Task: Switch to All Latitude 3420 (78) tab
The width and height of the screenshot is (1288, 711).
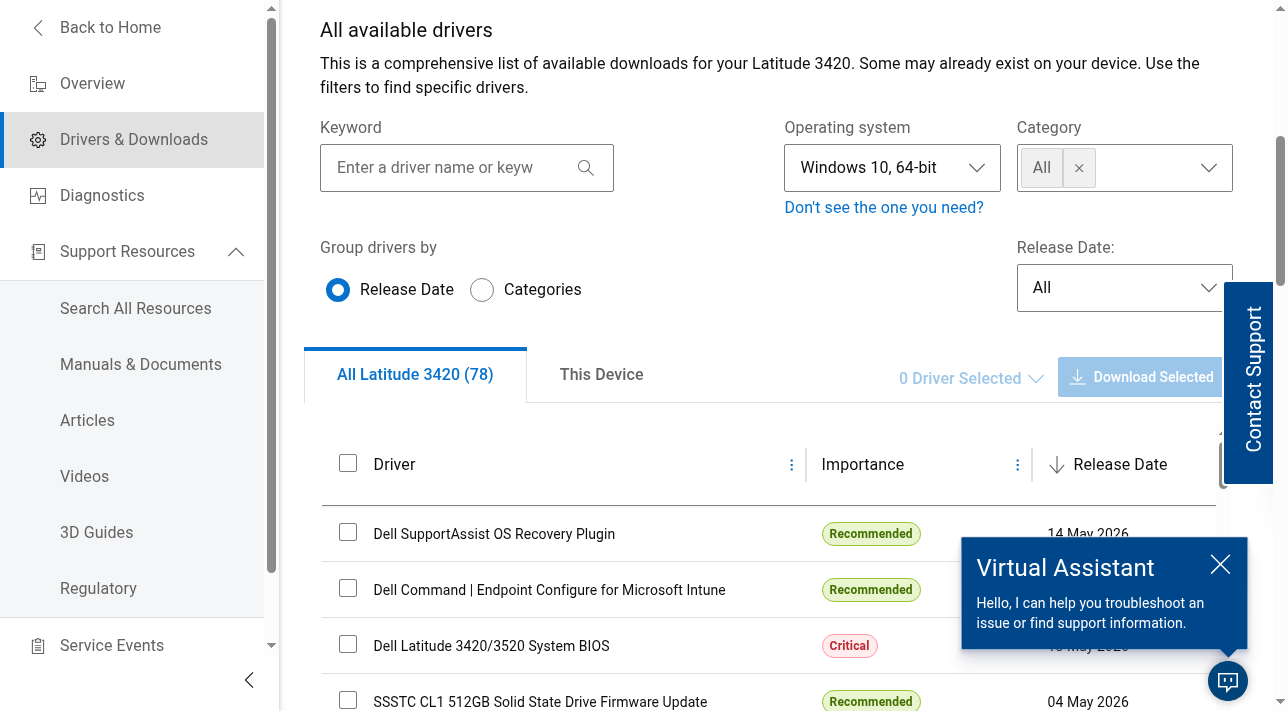Action: pos(415,375)
